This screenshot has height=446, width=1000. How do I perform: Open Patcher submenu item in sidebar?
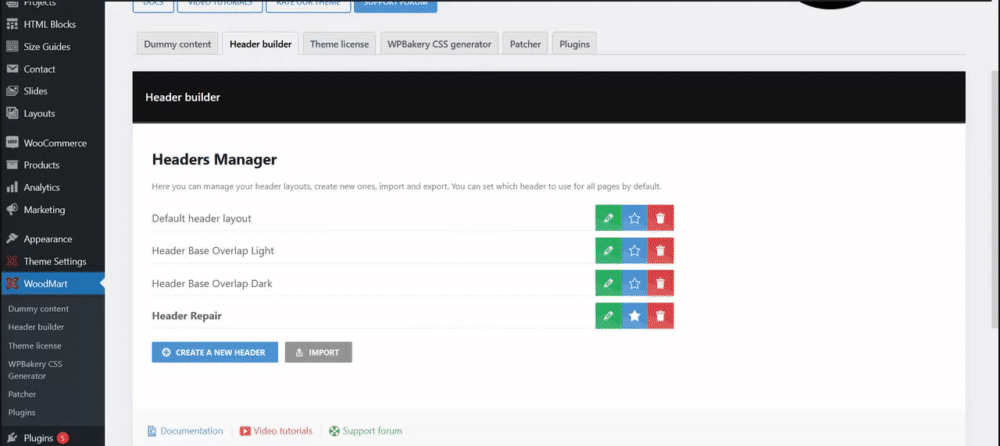[22, 394]
